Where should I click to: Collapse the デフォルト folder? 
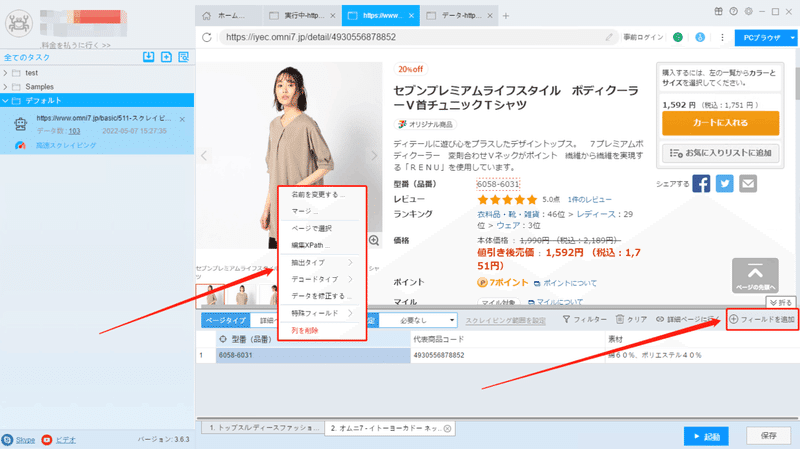5,101
